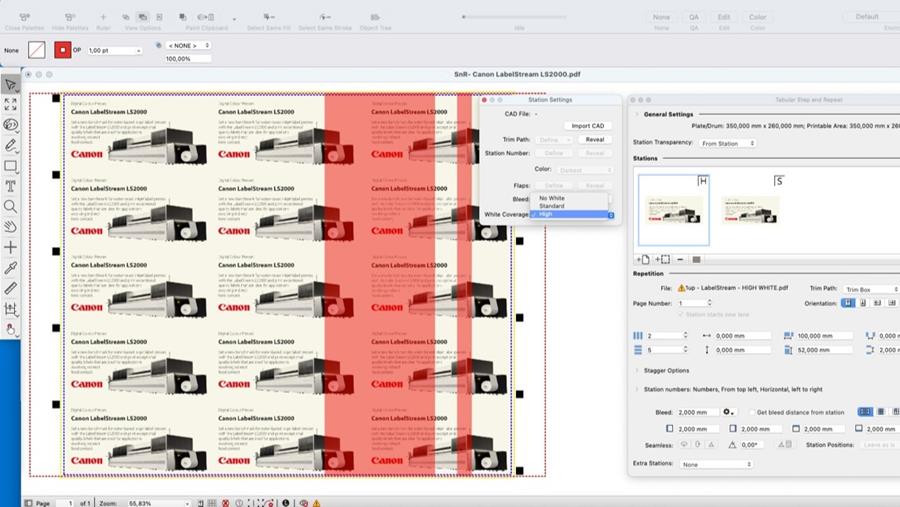The width and height of the screenshot is (900, 507).
Task: Select the Ruler measure tool
Action: (10, 288)
